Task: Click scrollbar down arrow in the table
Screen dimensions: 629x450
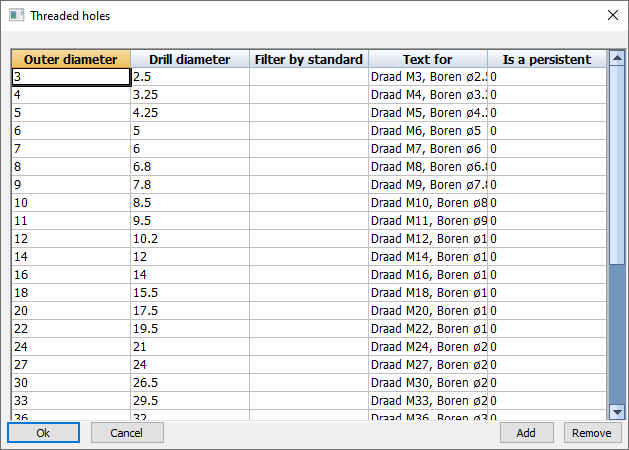Action: 616,411
